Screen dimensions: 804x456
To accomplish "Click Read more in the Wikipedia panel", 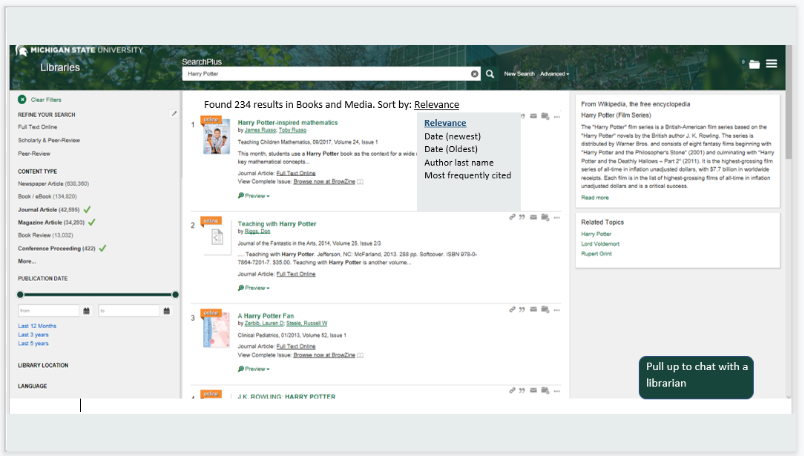I will (x=595, y=197).
